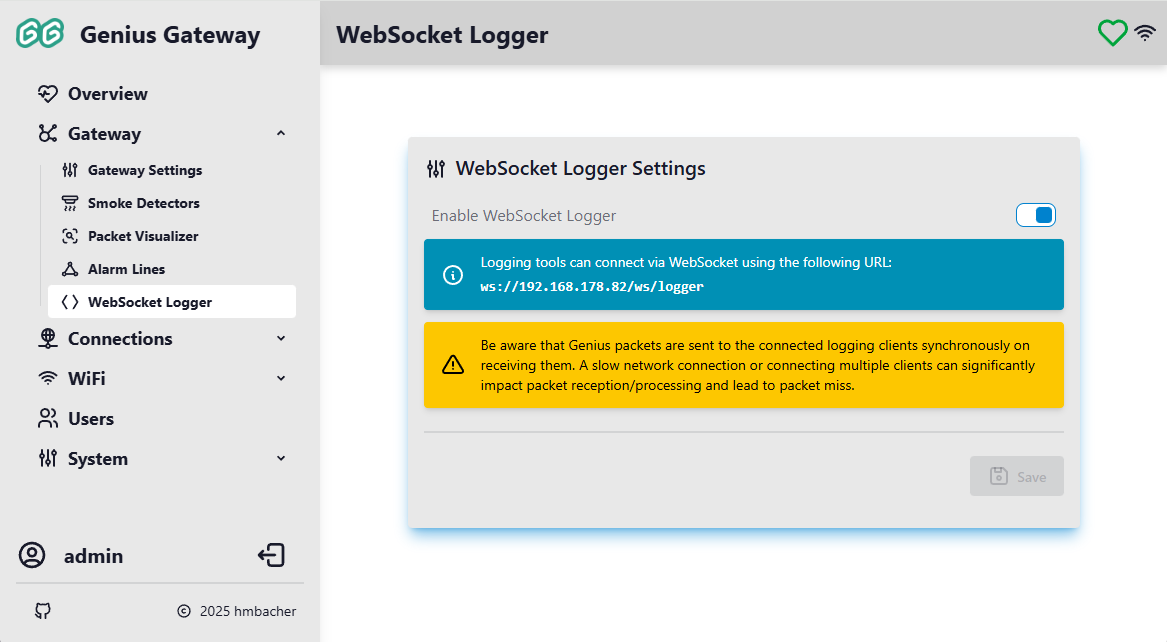Expand the WiFi menu section
This screenshot has width=1167, height=642.
[x=281, y=379]
